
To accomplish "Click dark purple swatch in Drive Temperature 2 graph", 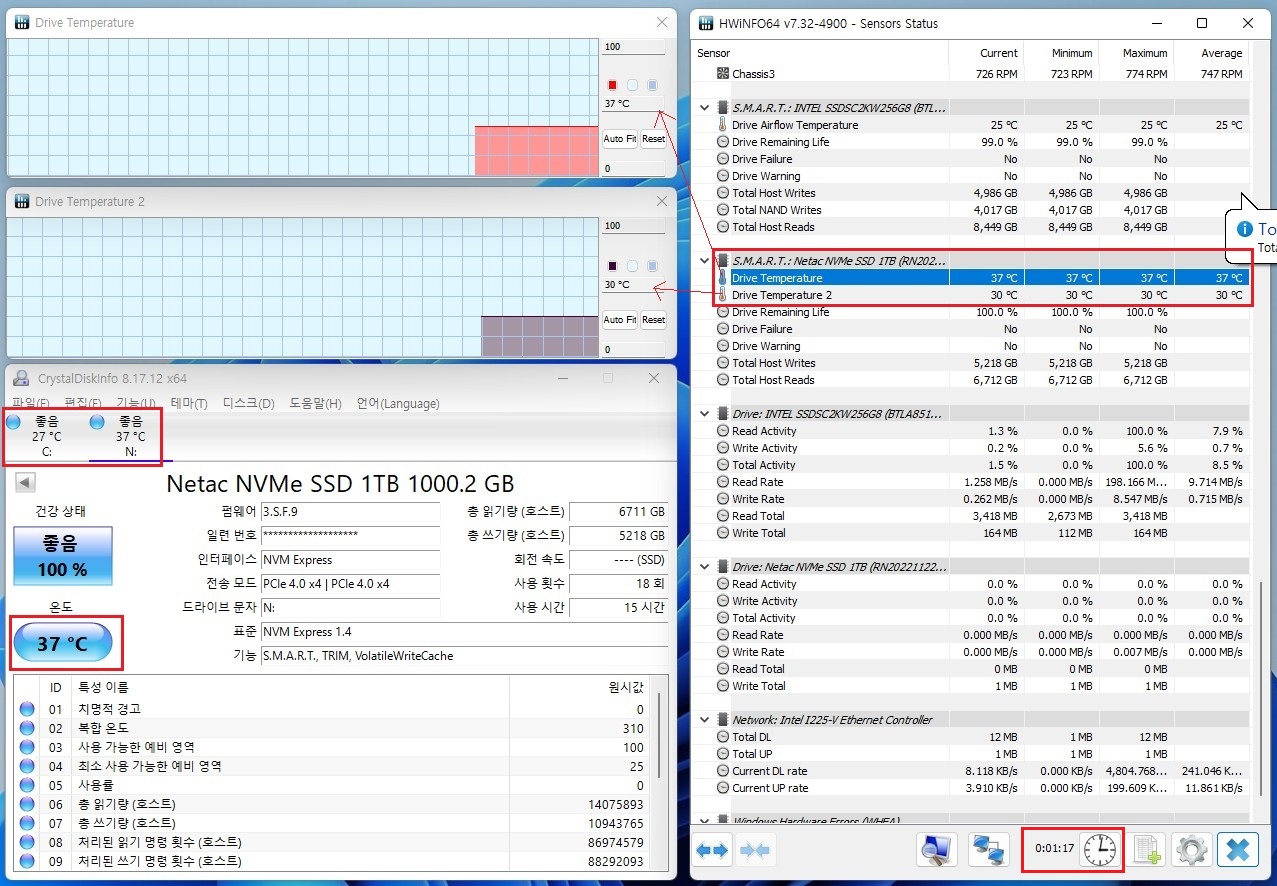I will point(612,266).
